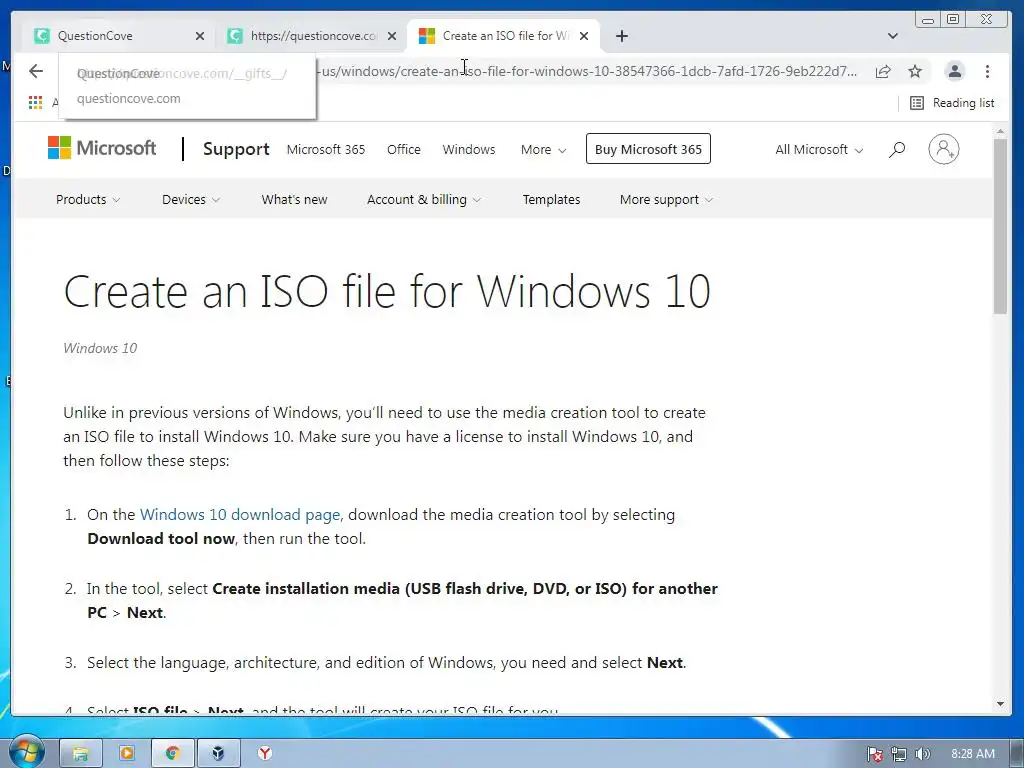The width and height of the screenshot is (1024, 768).
Task: Close the Create an ISO file tab
Action: pos(584,36)
